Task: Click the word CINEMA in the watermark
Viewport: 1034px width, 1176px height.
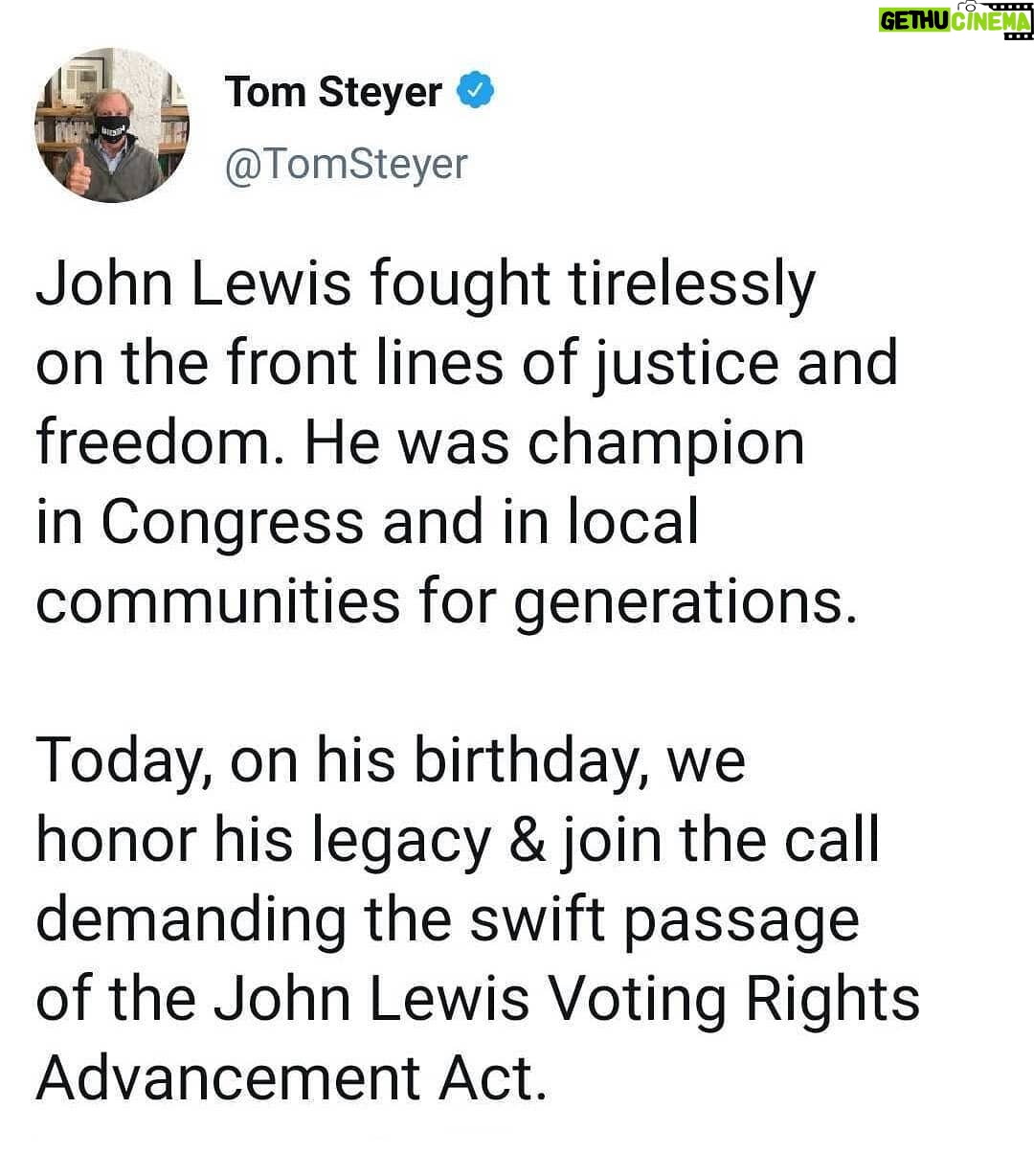Action: click(x=991, y=21)
